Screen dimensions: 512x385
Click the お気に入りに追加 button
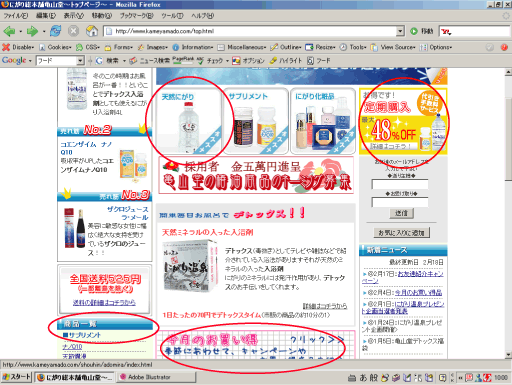401,233
